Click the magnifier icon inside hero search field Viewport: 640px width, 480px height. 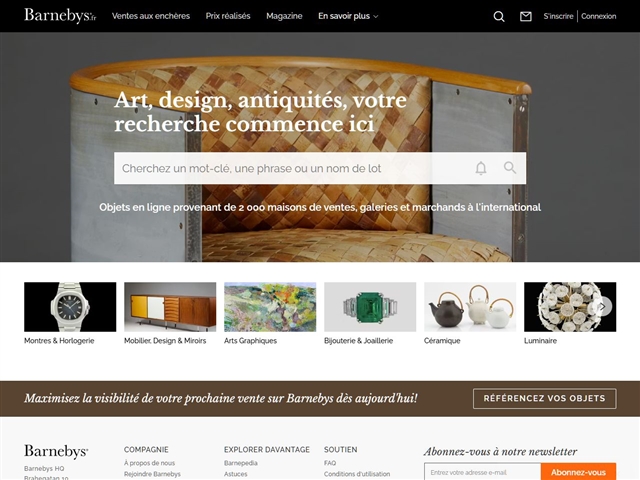[510, 167]
